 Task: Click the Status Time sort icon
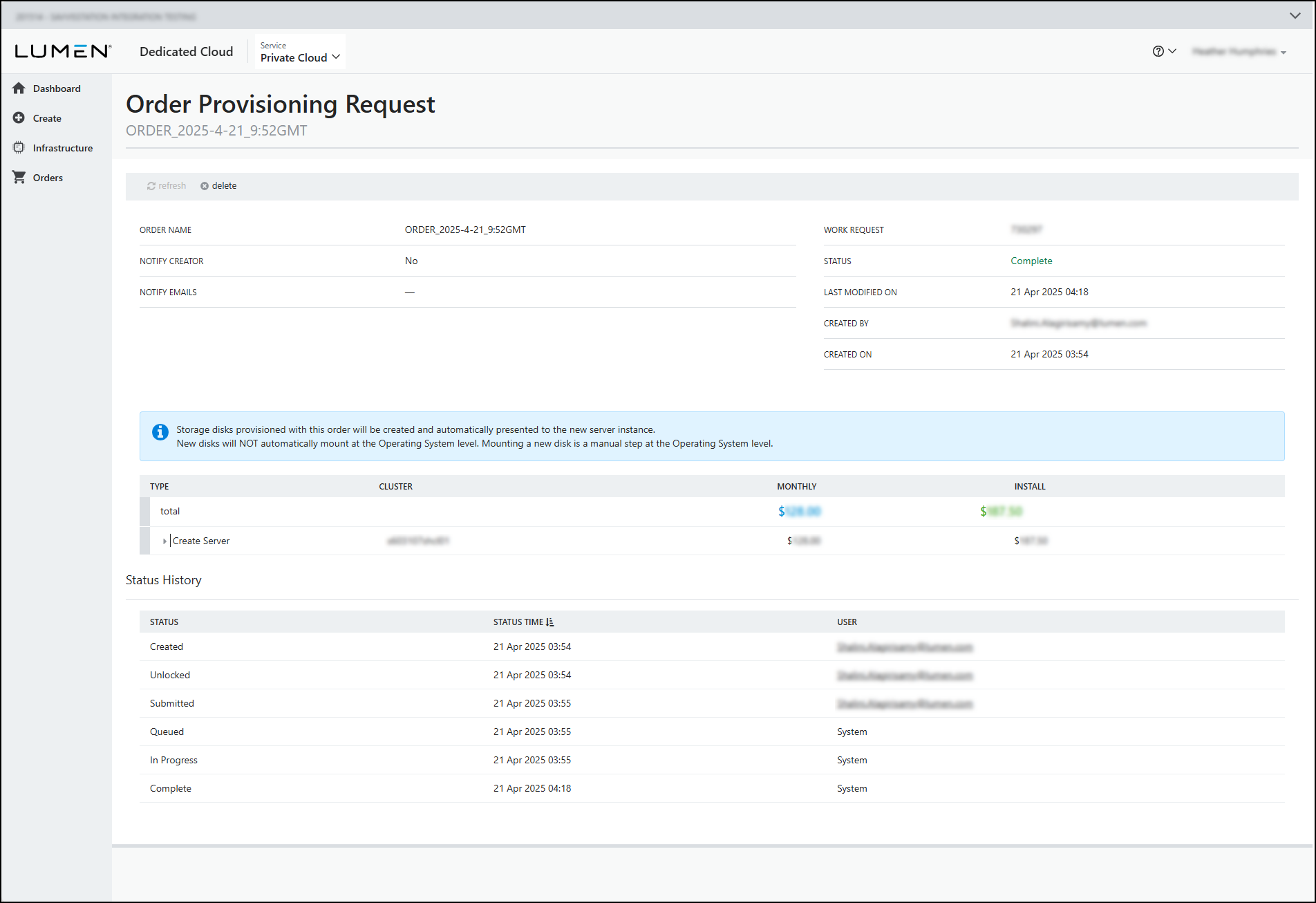tap(550, 622)
